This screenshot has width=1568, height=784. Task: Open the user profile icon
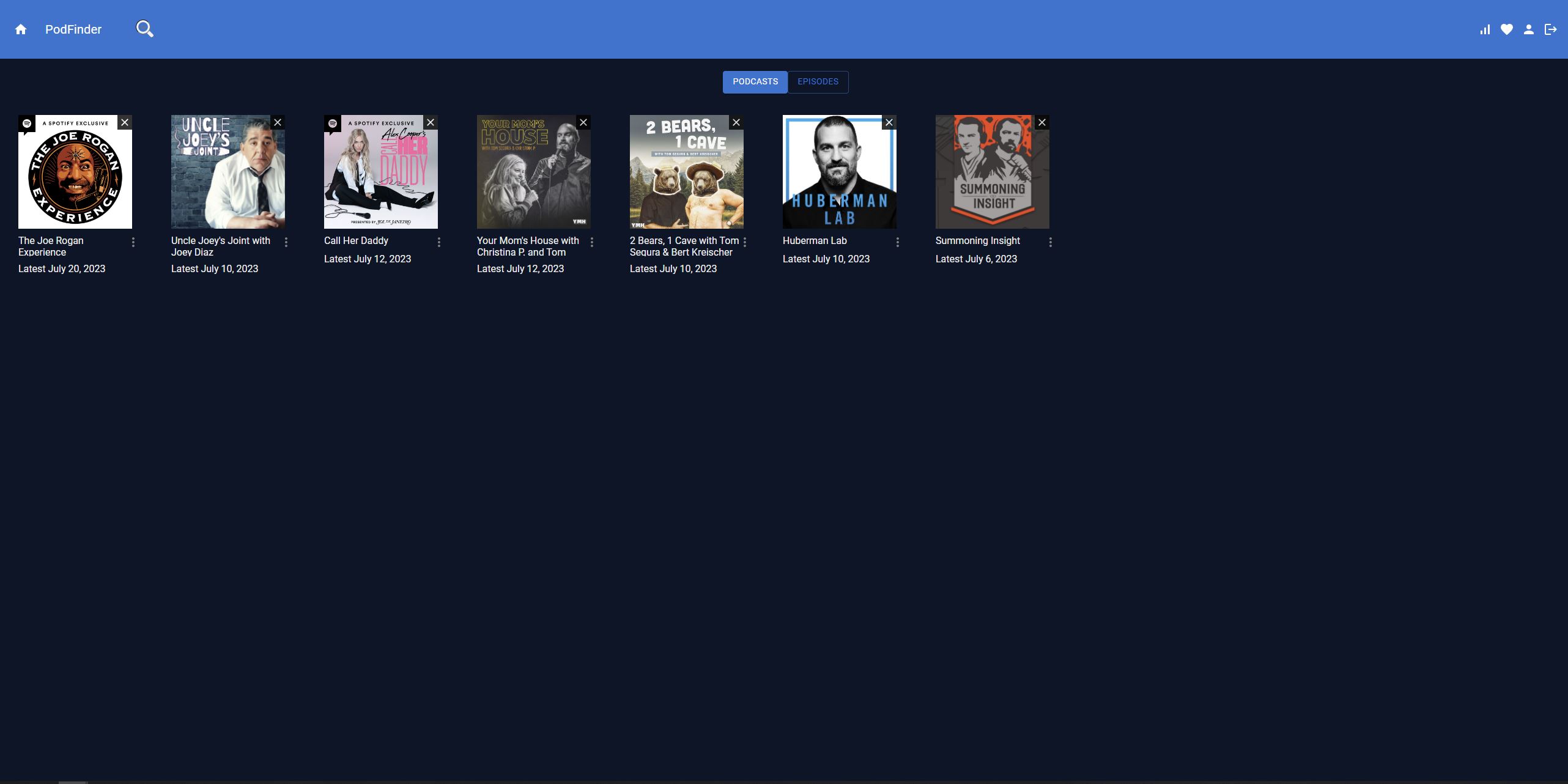click(x=1529, y=29)
